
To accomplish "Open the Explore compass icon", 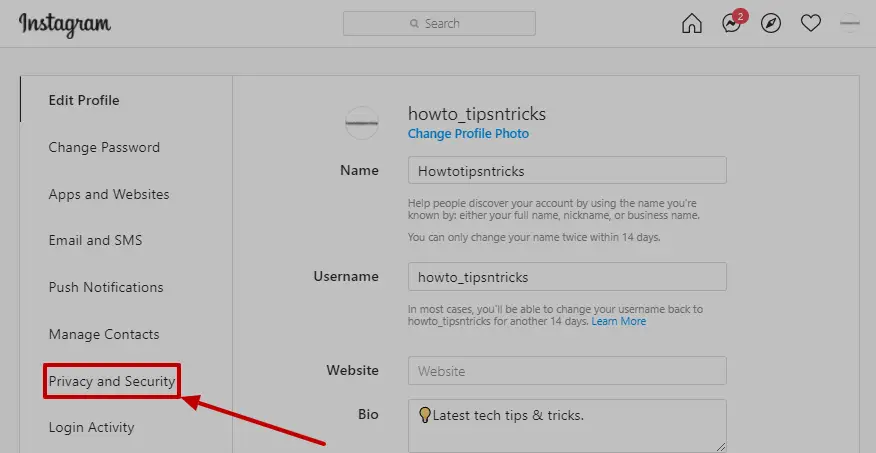I will click(771, 23).
